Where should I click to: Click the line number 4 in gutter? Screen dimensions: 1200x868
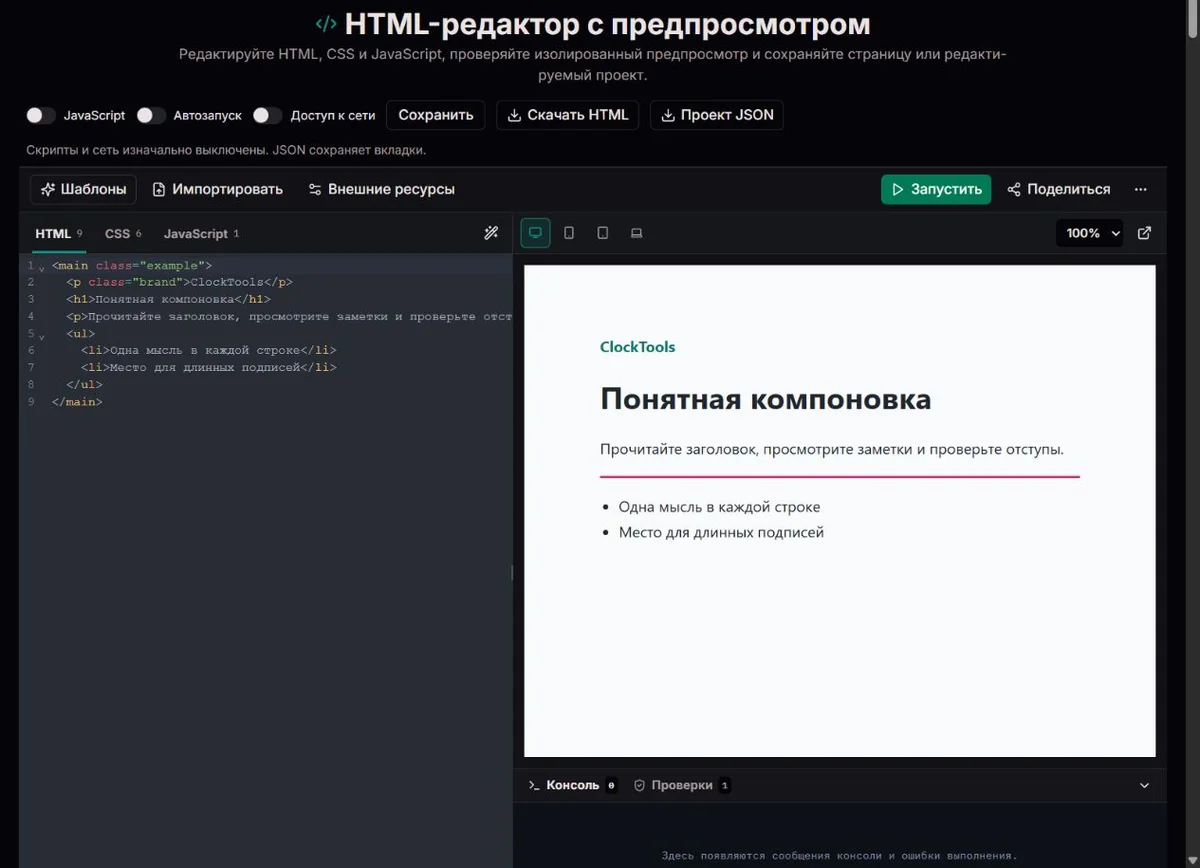[x=31, y=316]
